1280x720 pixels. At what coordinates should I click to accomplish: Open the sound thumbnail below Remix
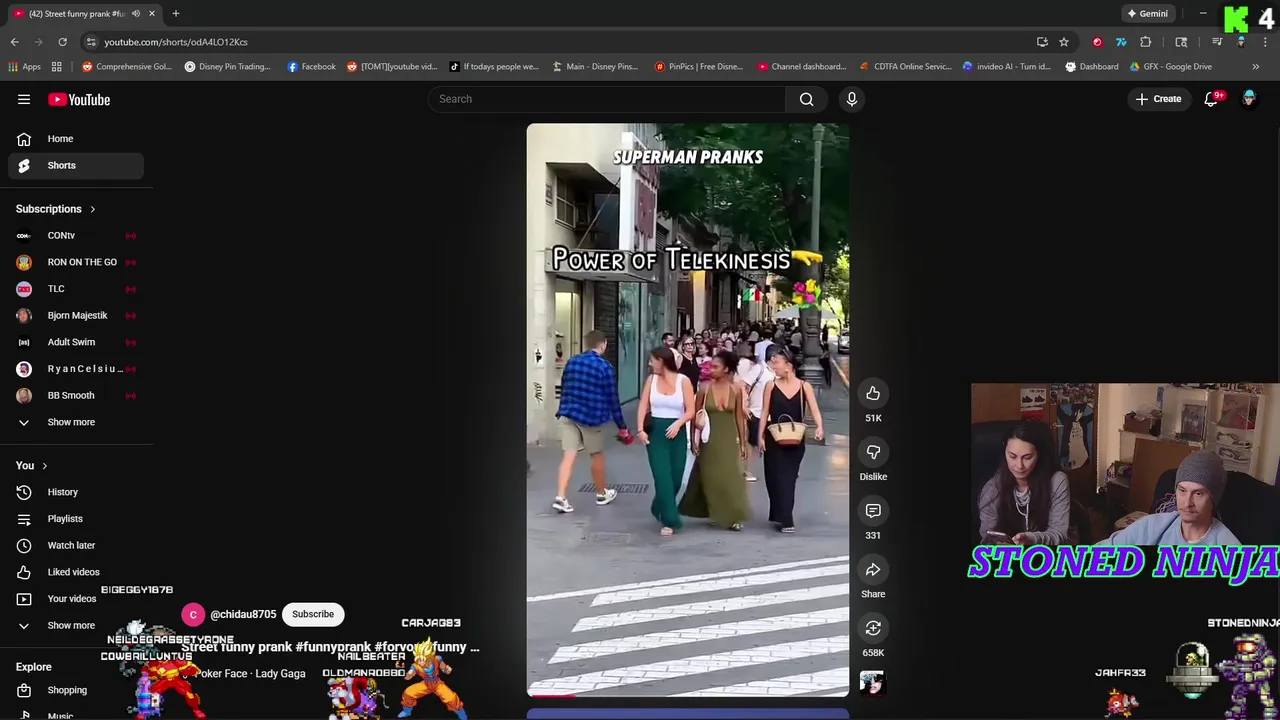pos(872,683)
